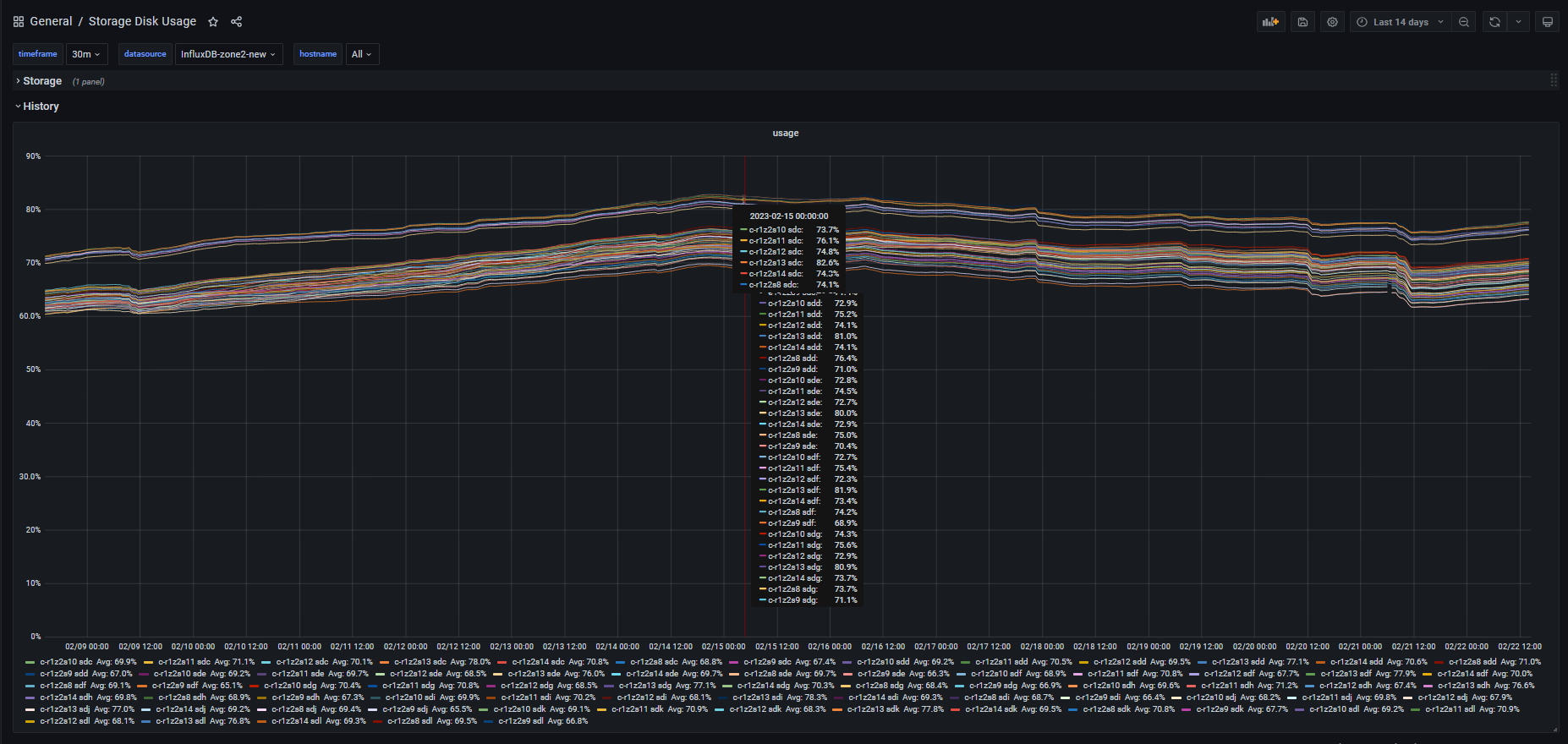The height and width of the screenshot is (744, 1568).
Task: Open the datasource InfluxDB-zone2-new dropdown
Action: pyautogui.click(x=228, y=54)
